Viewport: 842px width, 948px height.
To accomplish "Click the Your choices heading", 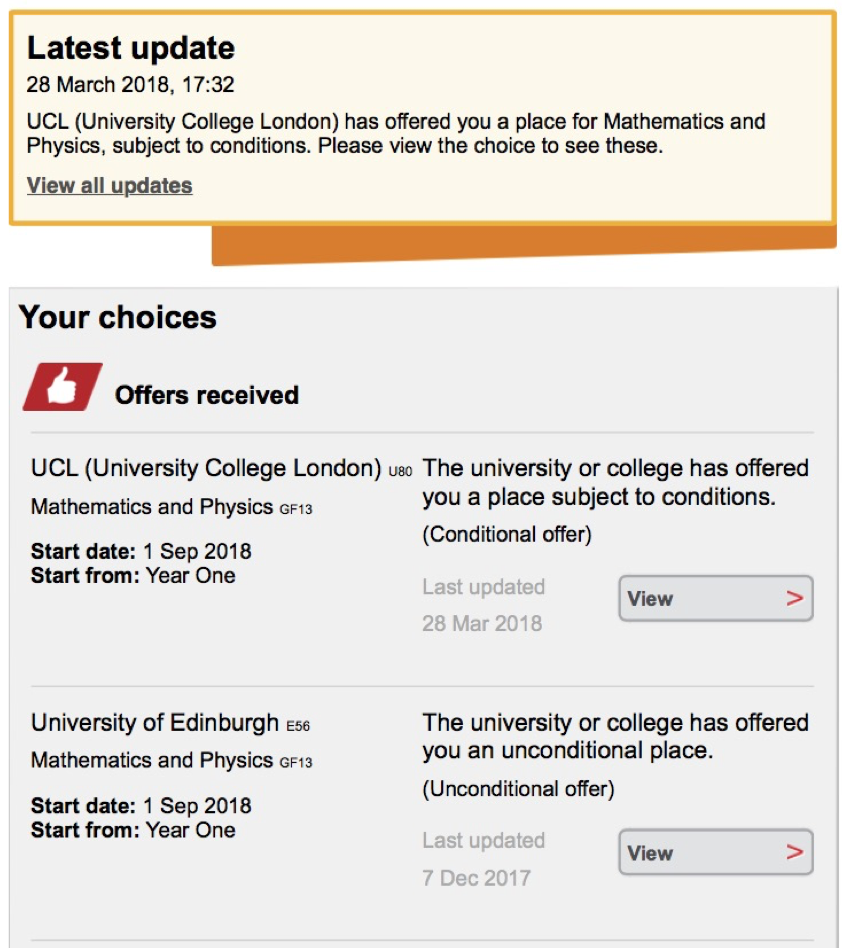I will (118, 317).
